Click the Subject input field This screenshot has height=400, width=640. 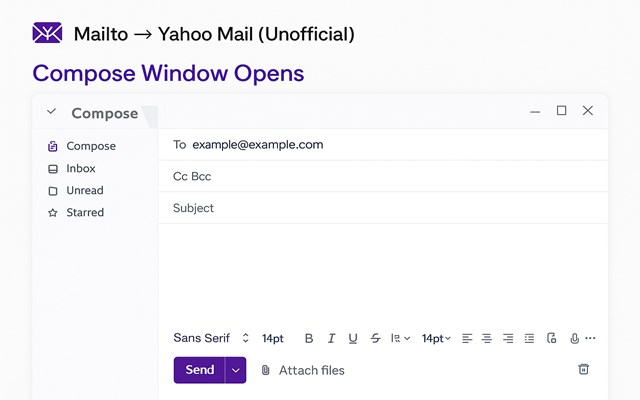pos(380,208)
